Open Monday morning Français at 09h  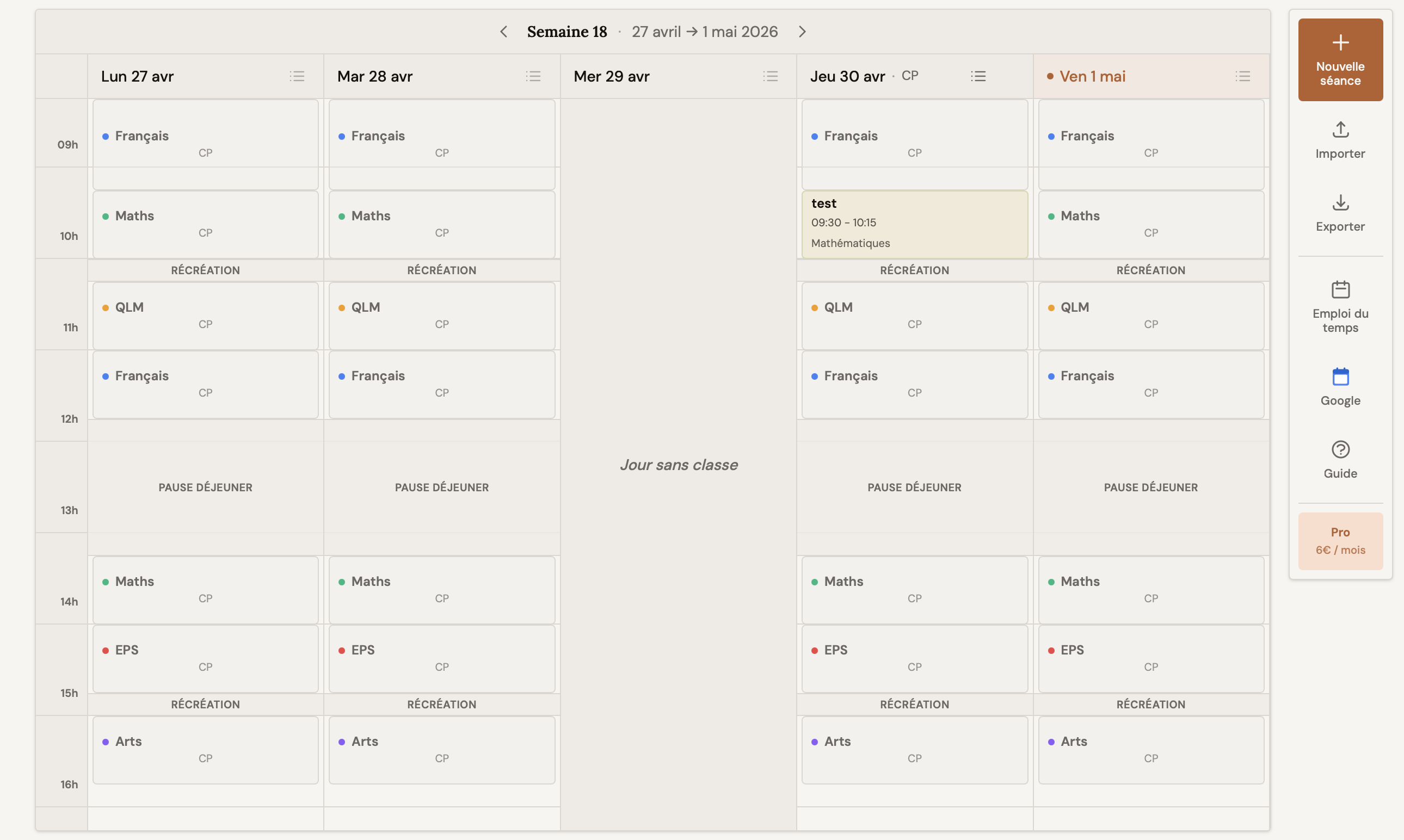coord(206,145)
